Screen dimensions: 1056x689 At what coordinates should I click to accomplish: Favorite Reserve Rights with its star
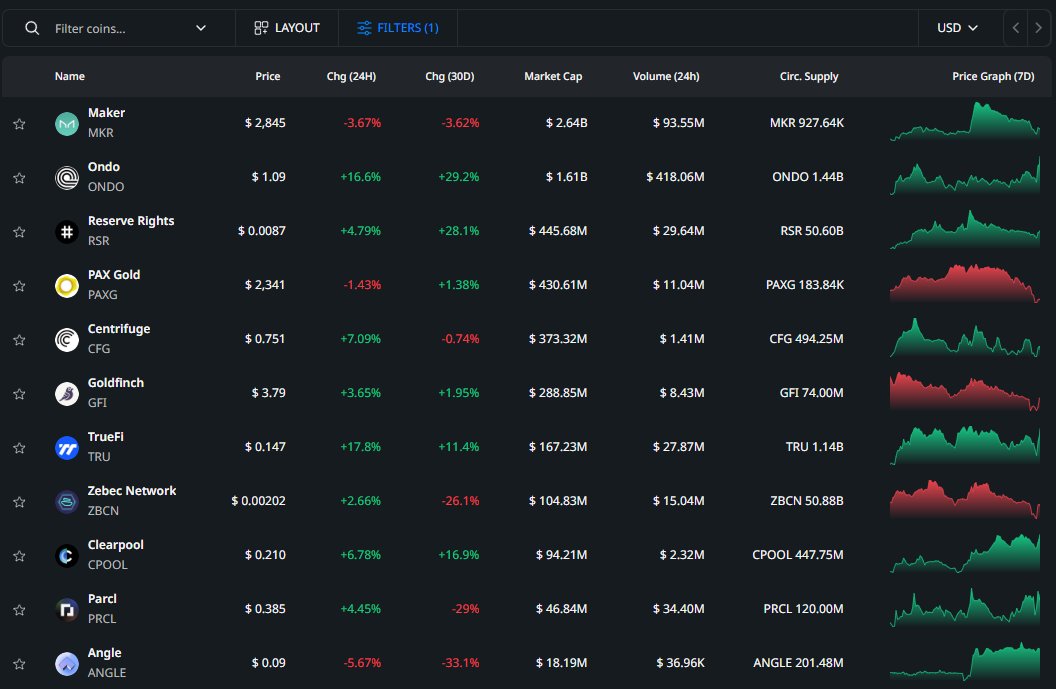click(20, 232)
